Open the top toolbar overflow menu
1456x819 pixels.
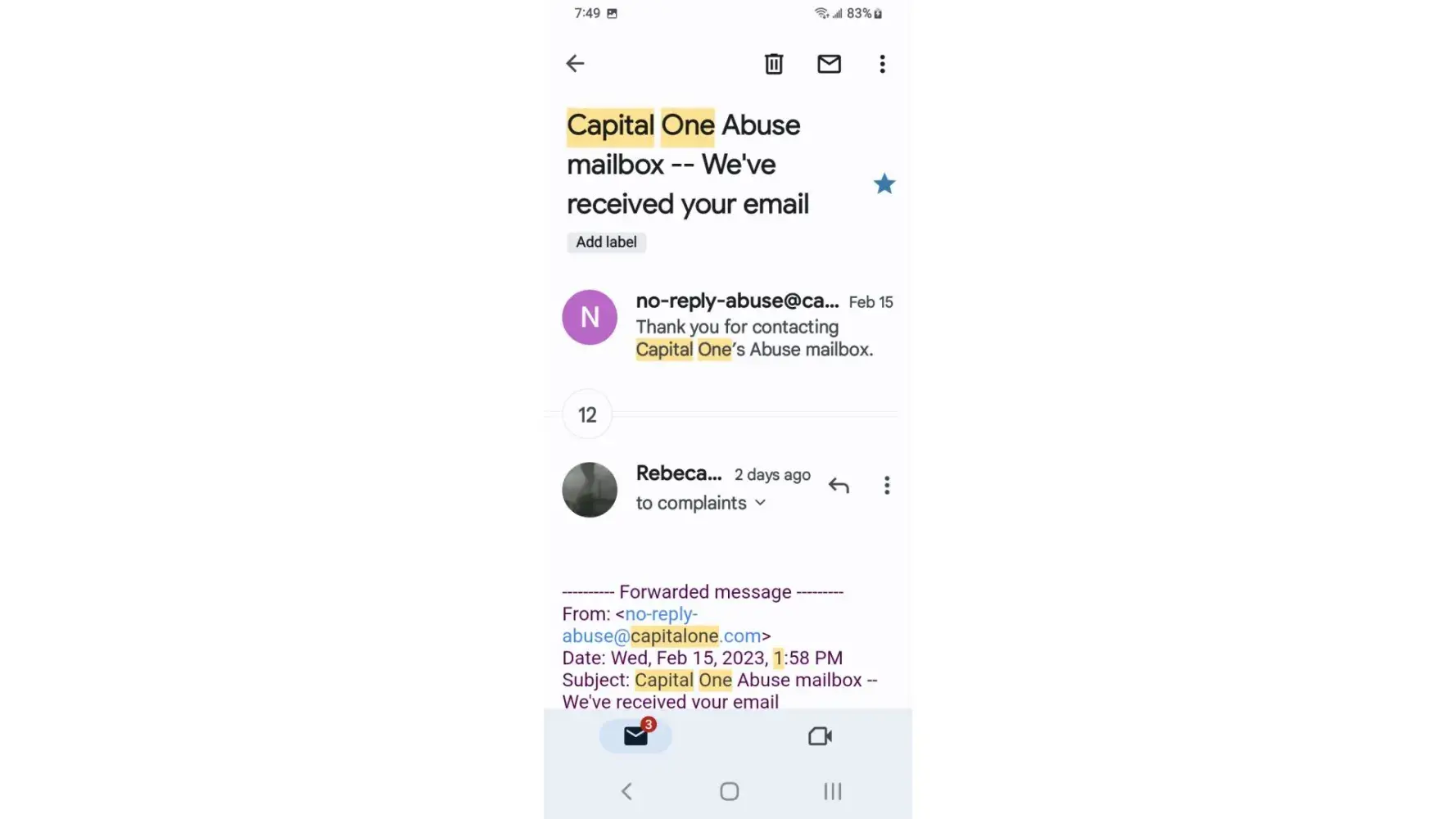coord(882,64)
